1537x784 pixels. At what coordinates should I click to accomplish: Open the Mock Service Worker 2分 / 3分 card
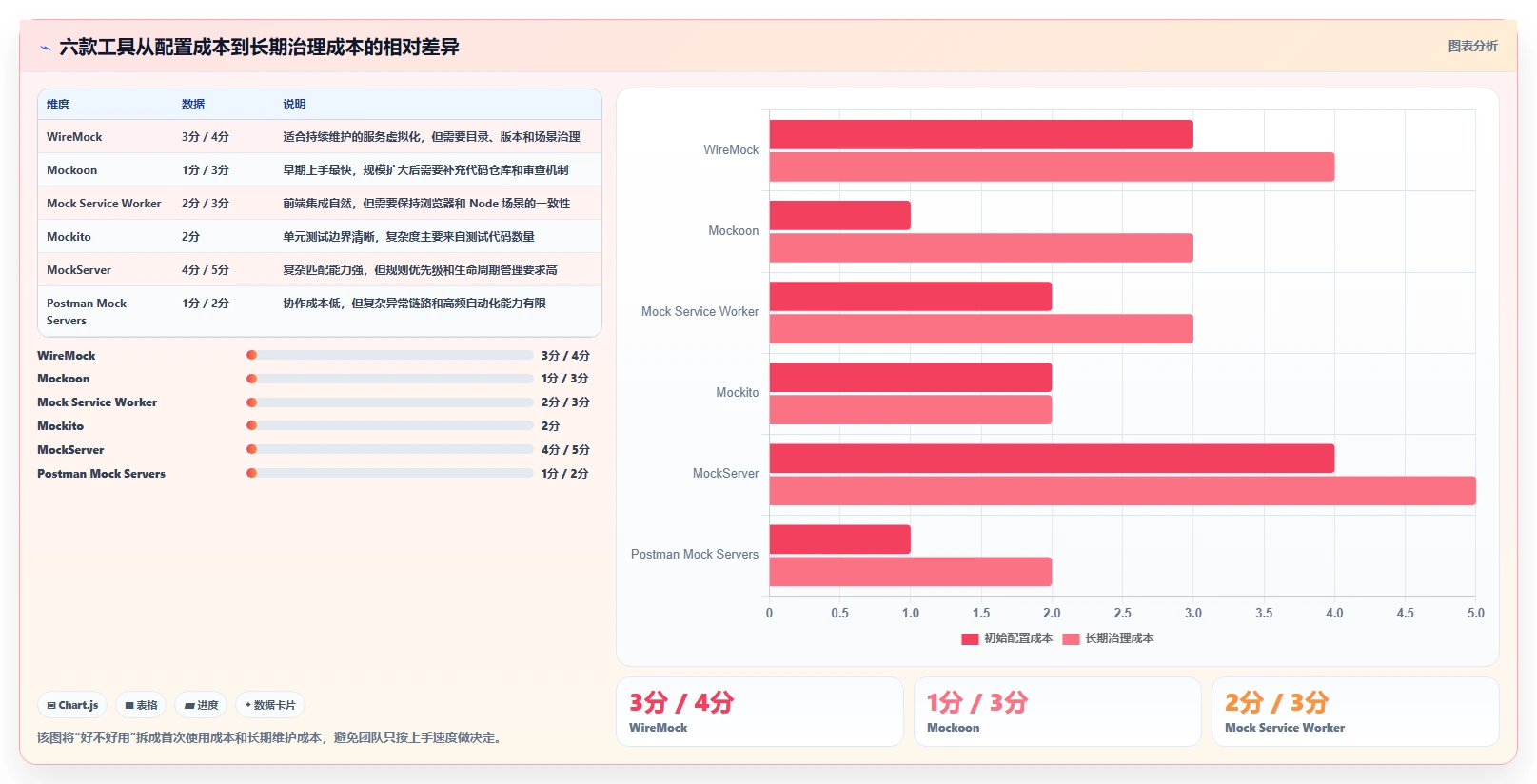pos(1355,712)
